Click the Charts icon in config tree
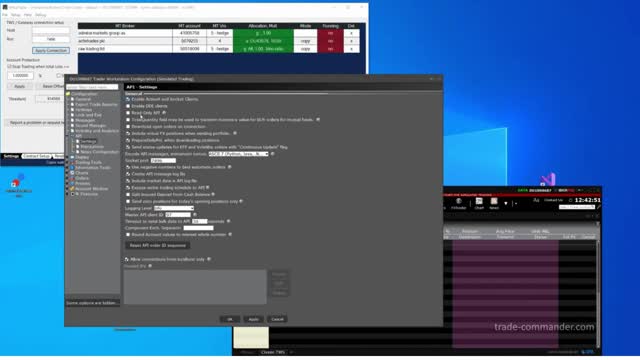640x360 pixels. click(x=72, y=173)
